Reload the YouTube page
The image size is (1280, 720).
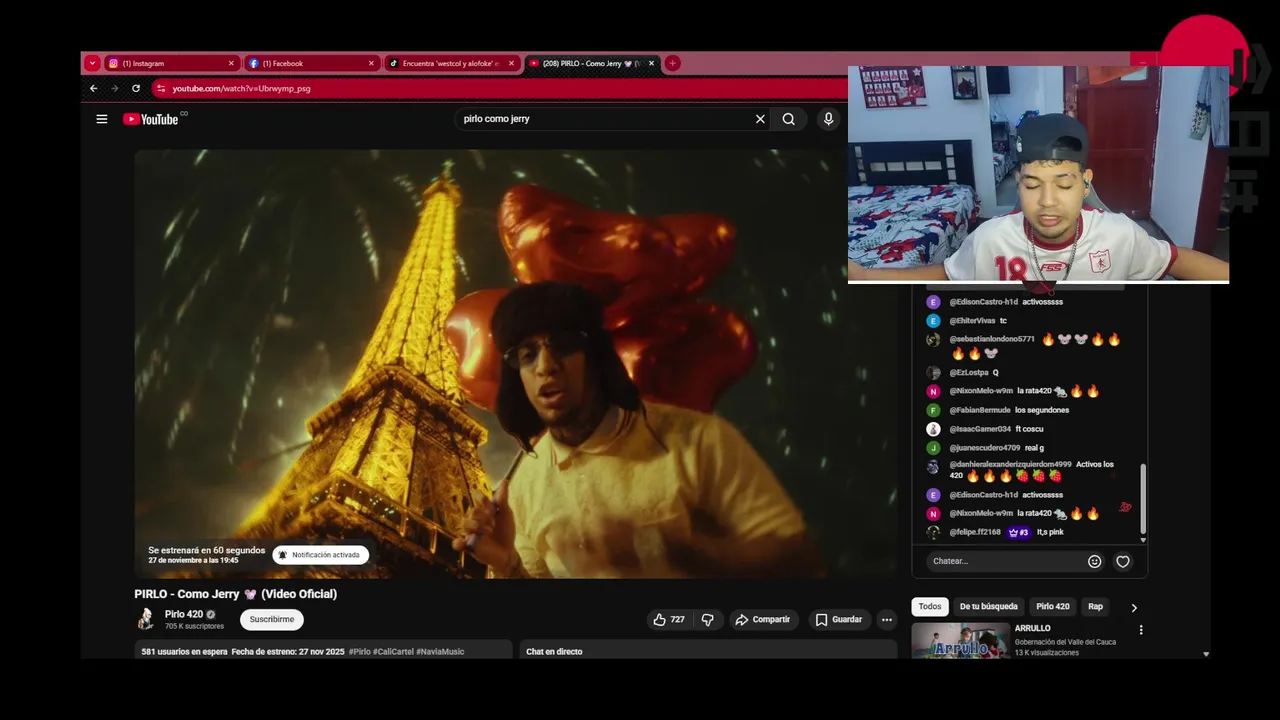(136, 88)
